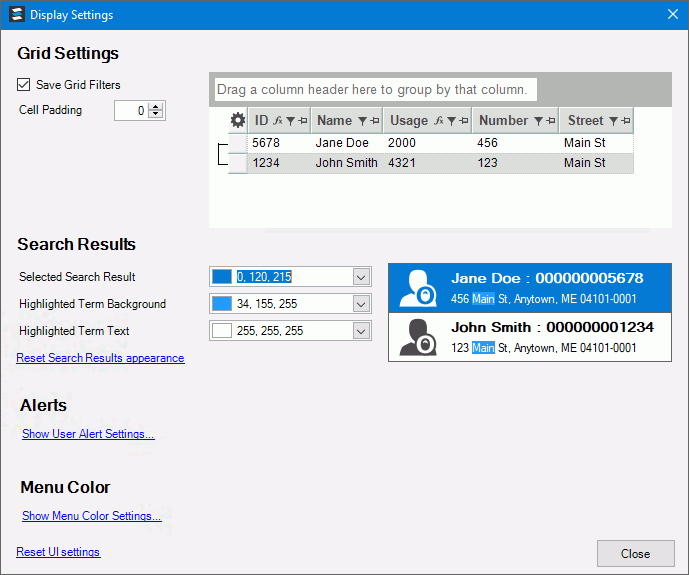Click the ID column header
This screenshot has height=575, width=689.
point(279,120)
